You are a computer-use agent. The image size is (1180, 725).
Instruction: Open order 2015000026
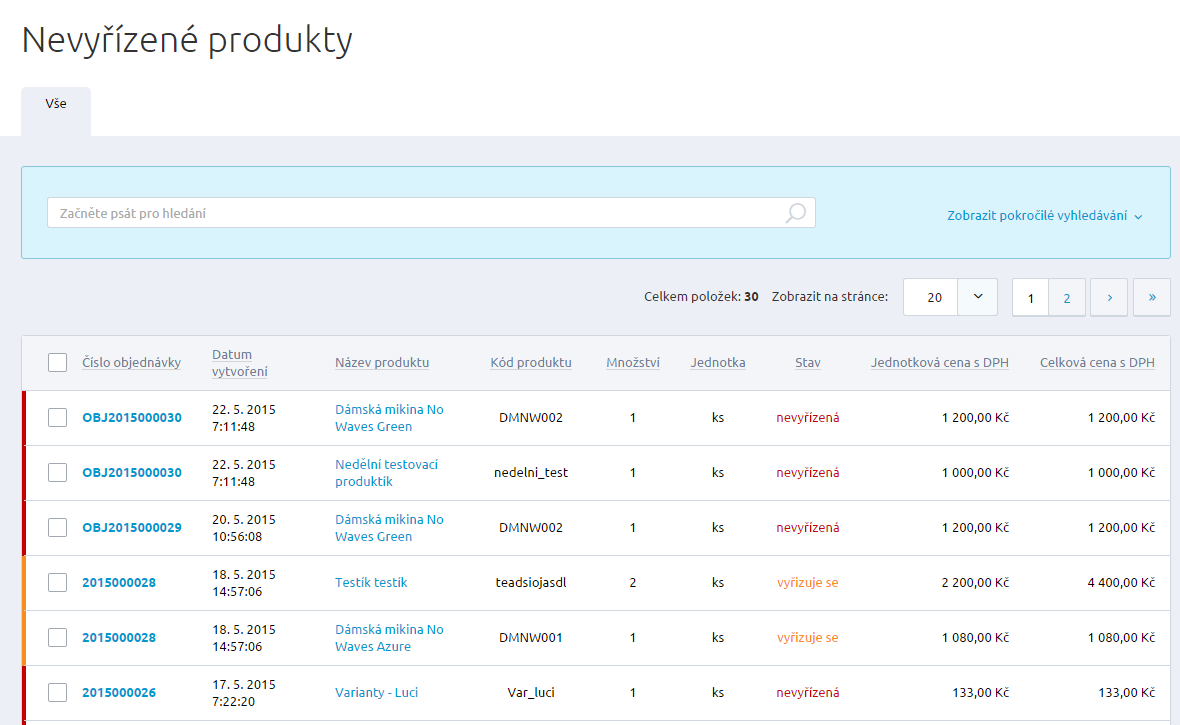(x=119, y=692)
